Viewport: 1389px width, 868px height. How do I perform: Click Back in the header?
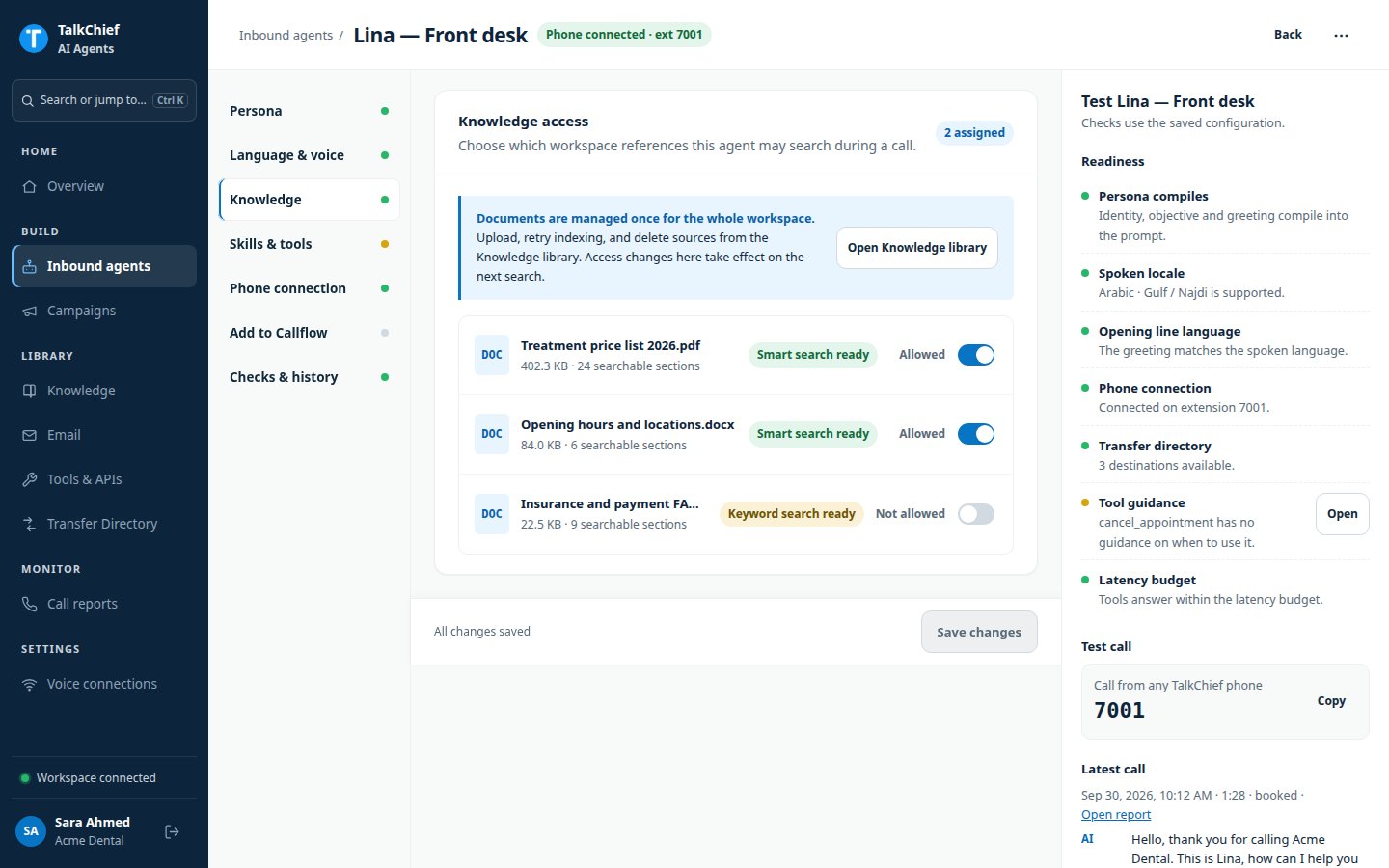tap(1288, 35)
